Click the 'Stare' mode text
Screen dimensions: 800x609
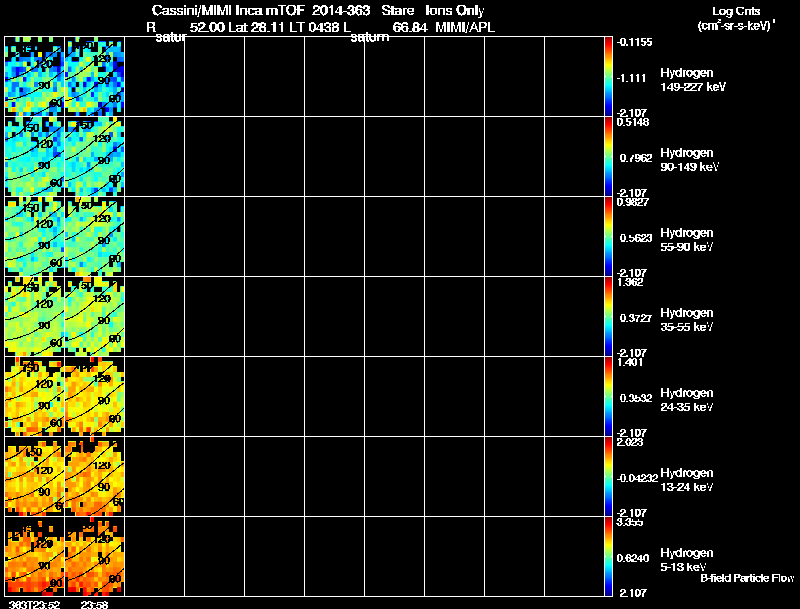click(397, 11)
